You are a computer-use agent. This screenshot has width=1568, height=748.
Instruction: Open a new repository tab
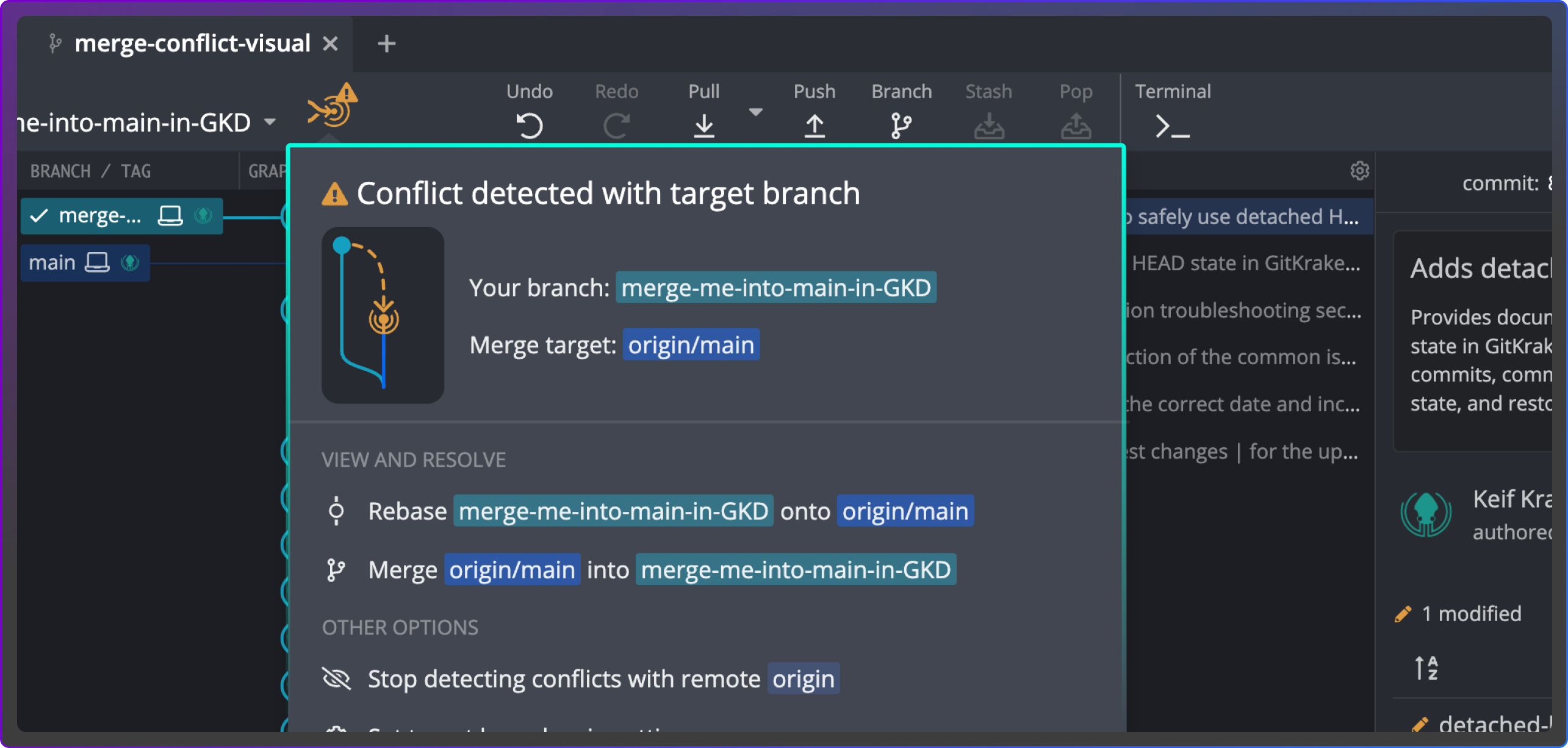386,43
